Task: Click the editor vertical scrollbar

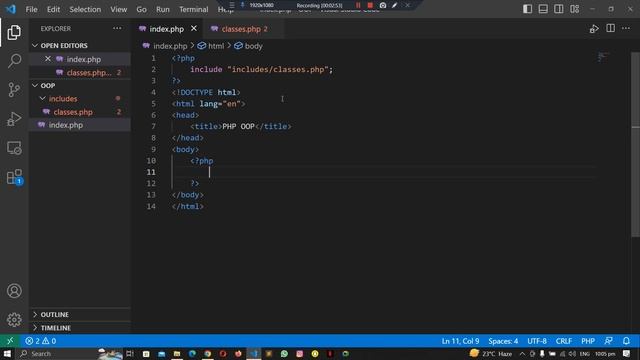Action: point(635,144)
